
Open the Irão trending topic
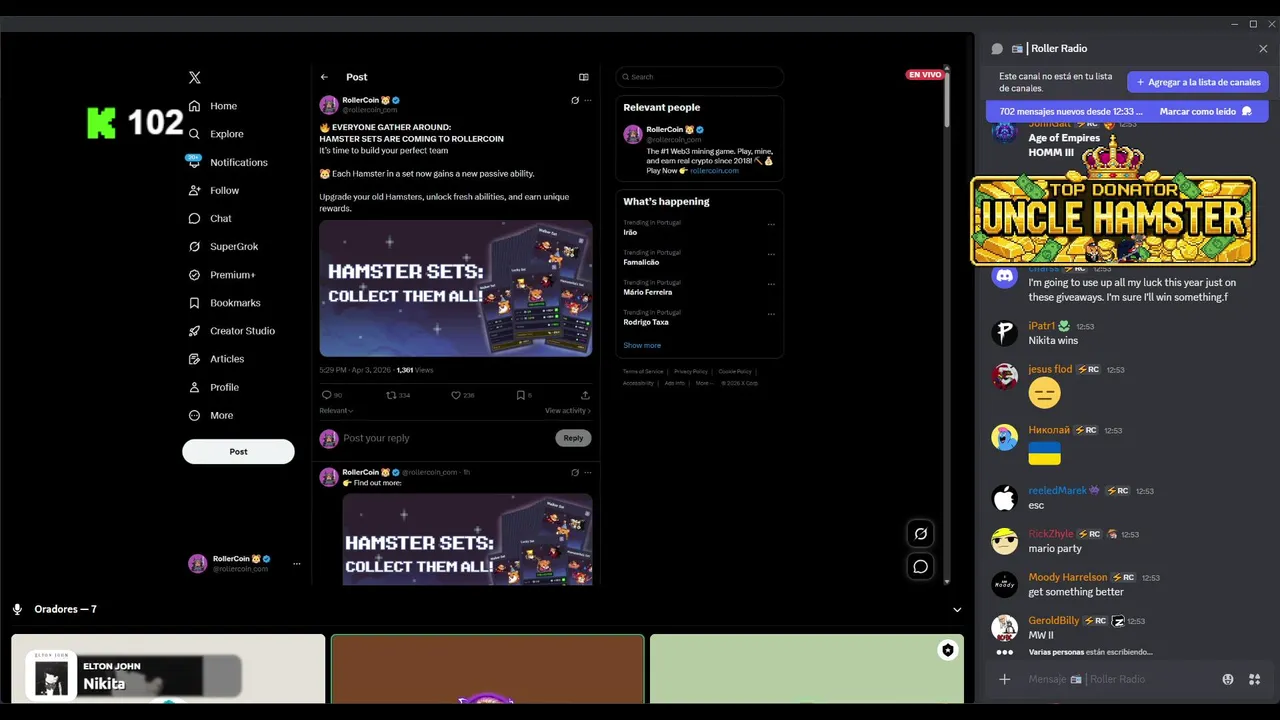630,232
